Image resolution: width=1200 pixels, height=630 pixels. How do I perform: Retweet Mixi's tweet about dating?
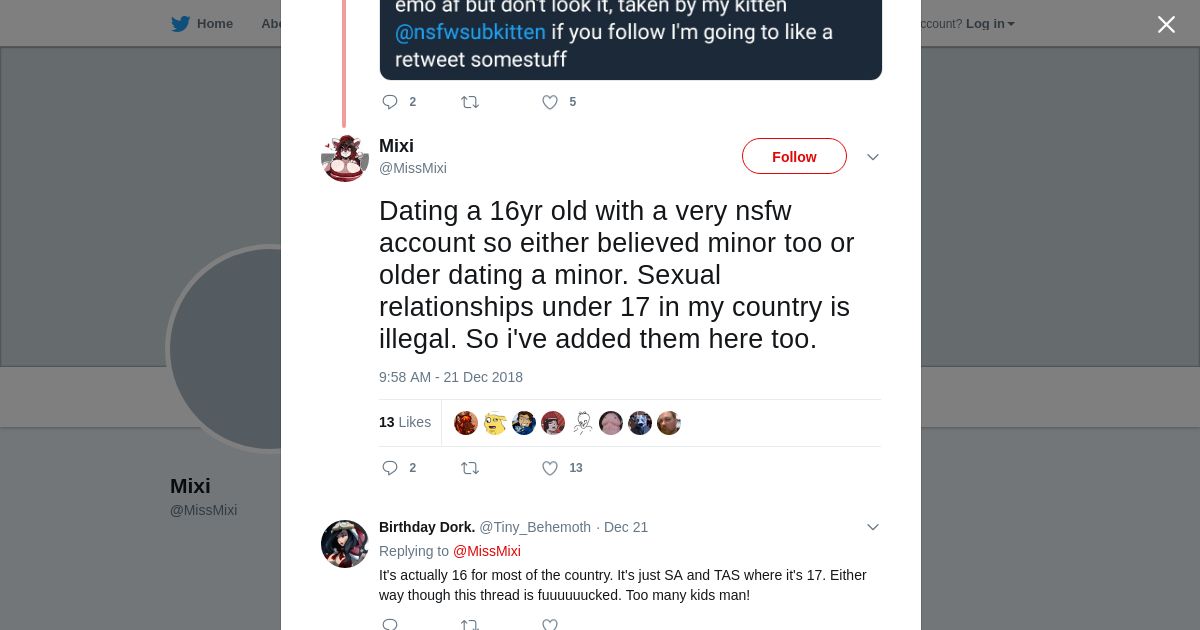point(470,468)
